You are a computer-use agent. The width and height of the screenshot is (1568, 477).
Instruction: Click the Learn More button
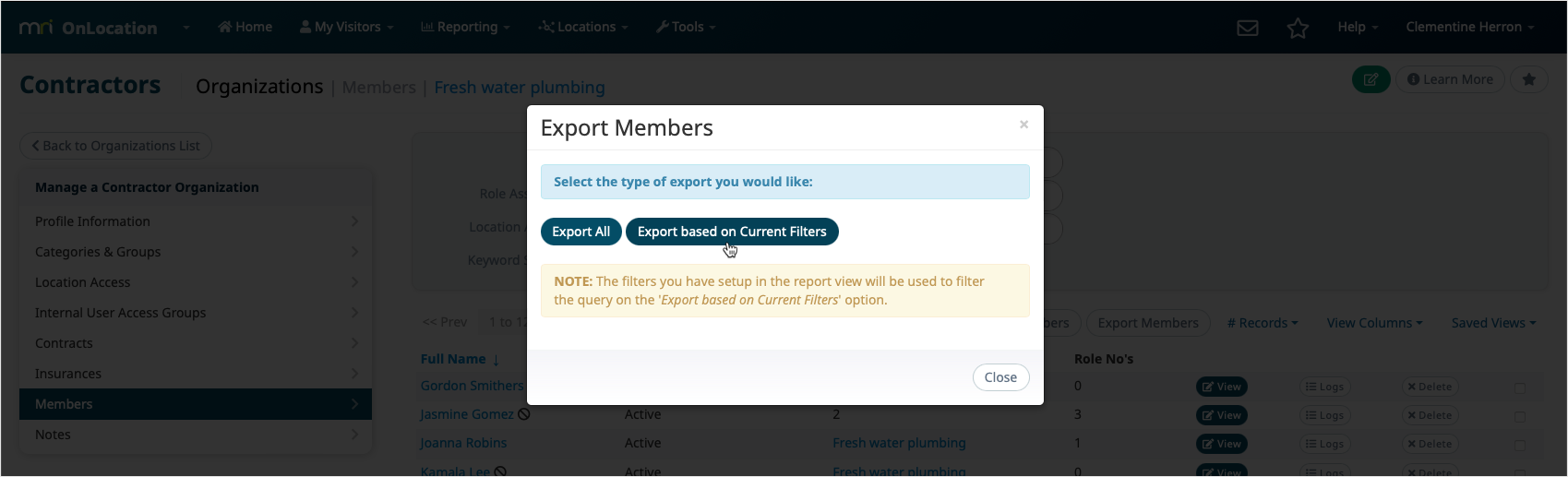[1450, 79]
